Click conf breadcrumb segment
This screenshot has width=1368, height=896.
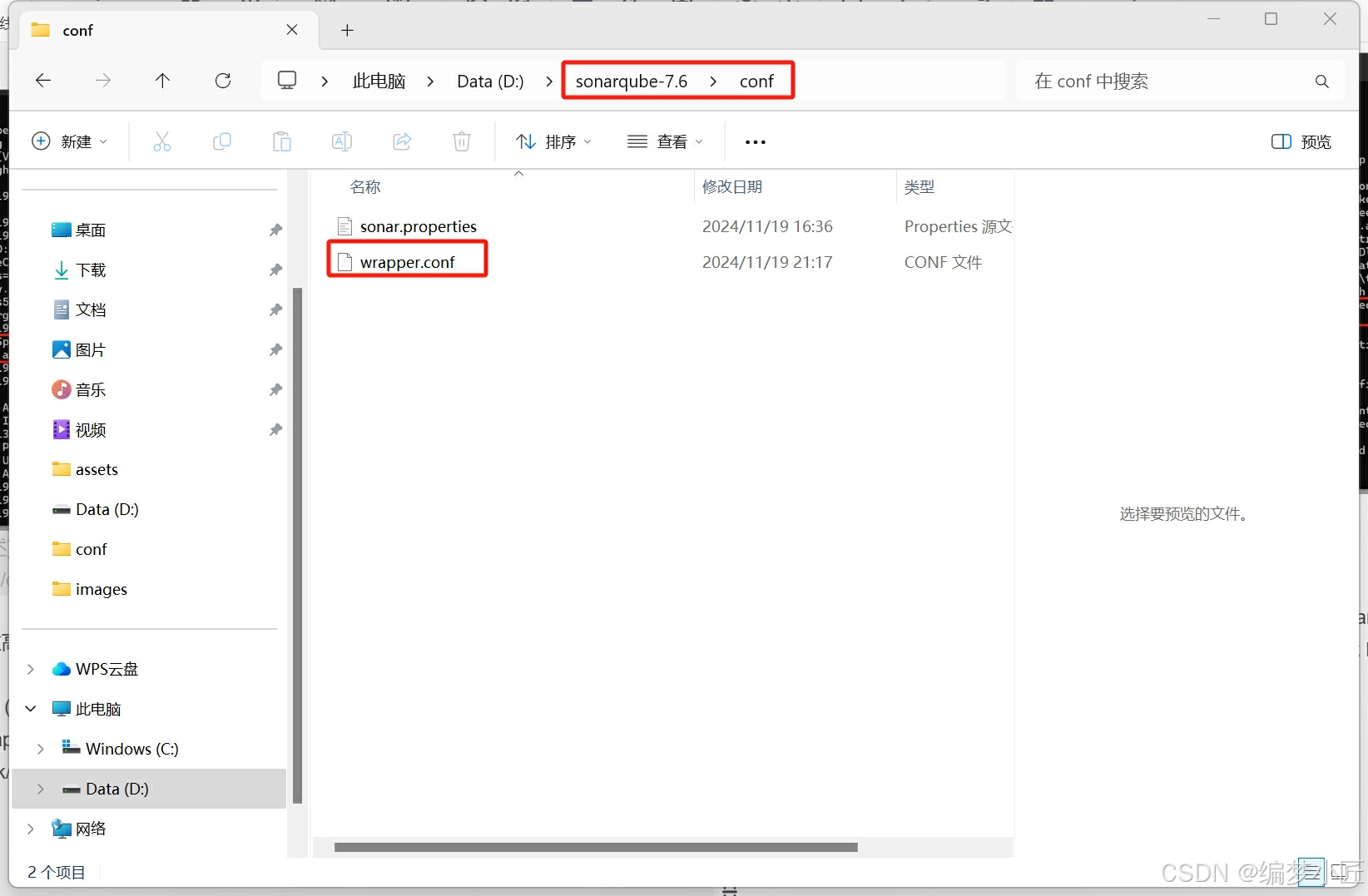(x=756, y=82)
